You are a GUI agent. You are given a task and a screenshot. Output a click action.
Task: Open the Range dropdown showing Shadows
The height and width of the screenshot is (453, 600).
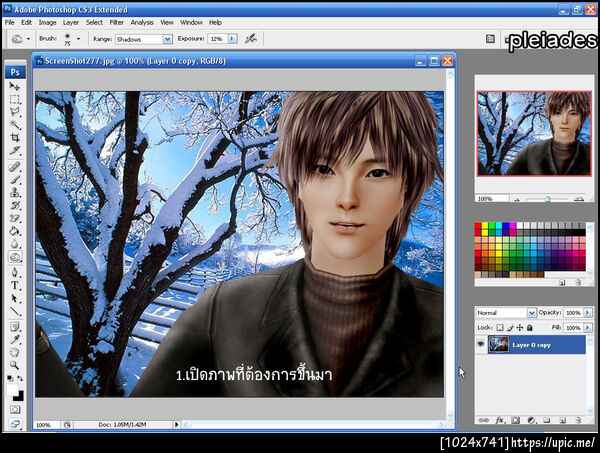pos(143,39)
